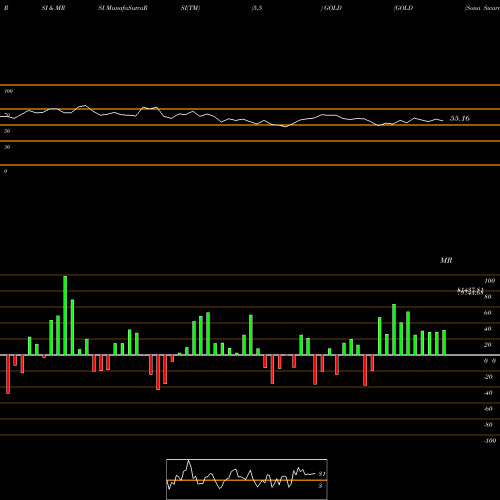Click the 'MR' panel label
The height and width of the screenshot is (500, 500).
point(446,260)
